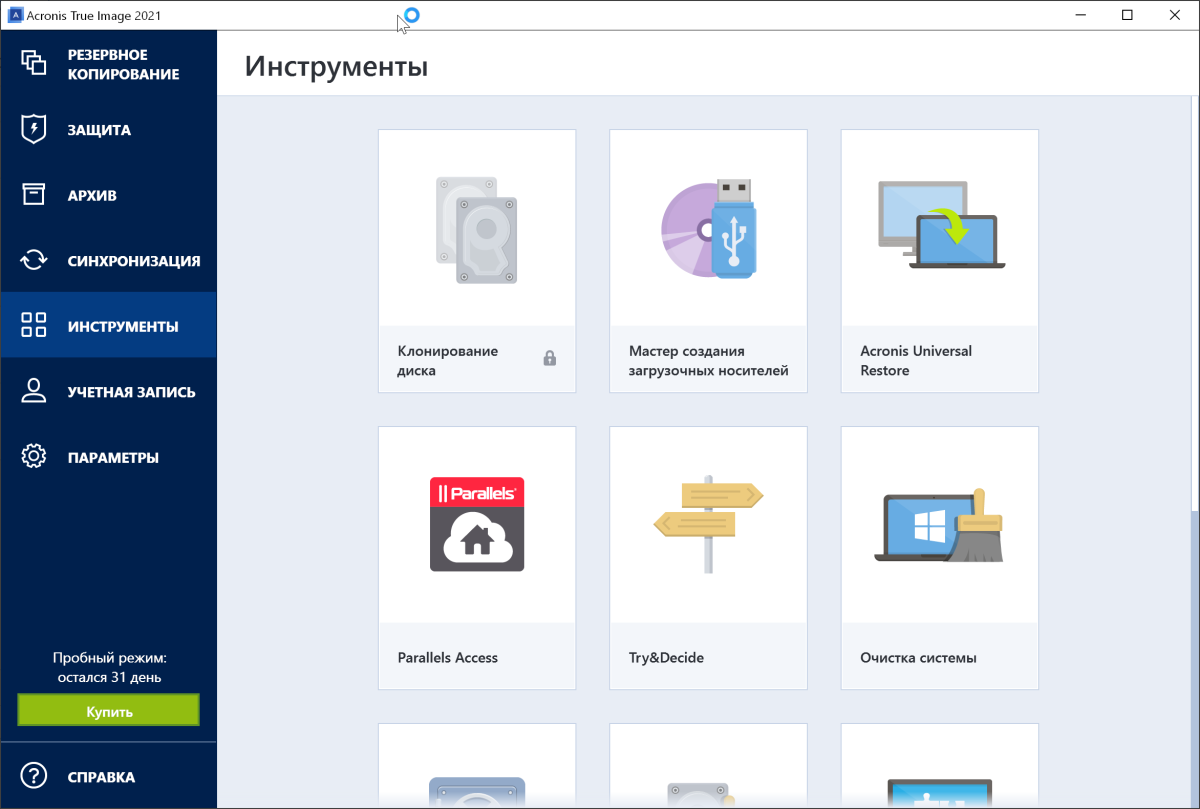Open Try&Decide label
1200x809 pixels.
[666, 658]
